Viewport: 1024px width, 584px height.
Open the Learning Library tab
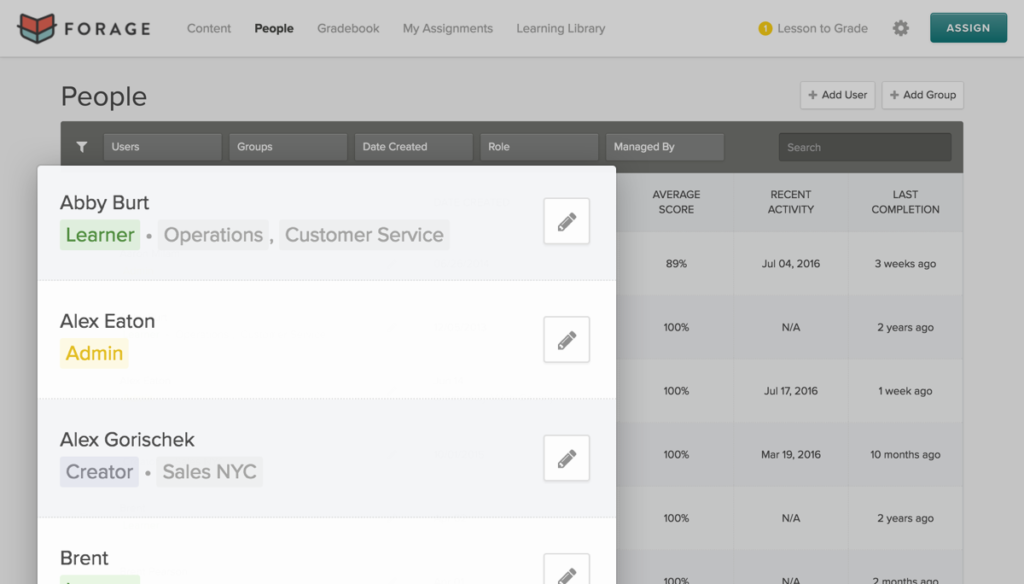(x=560, y=29)
